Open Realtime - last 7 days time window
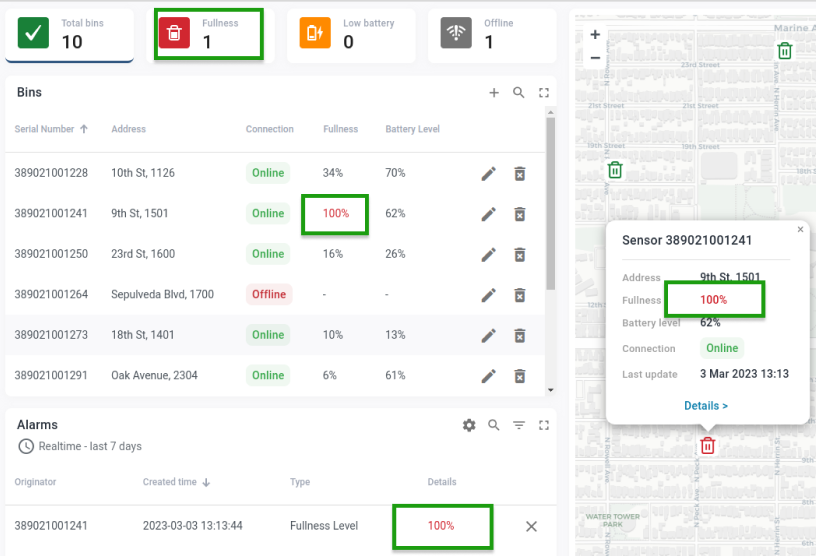This screenshot has width=816, height=556. pyautogui.click(x=80, y=446)
